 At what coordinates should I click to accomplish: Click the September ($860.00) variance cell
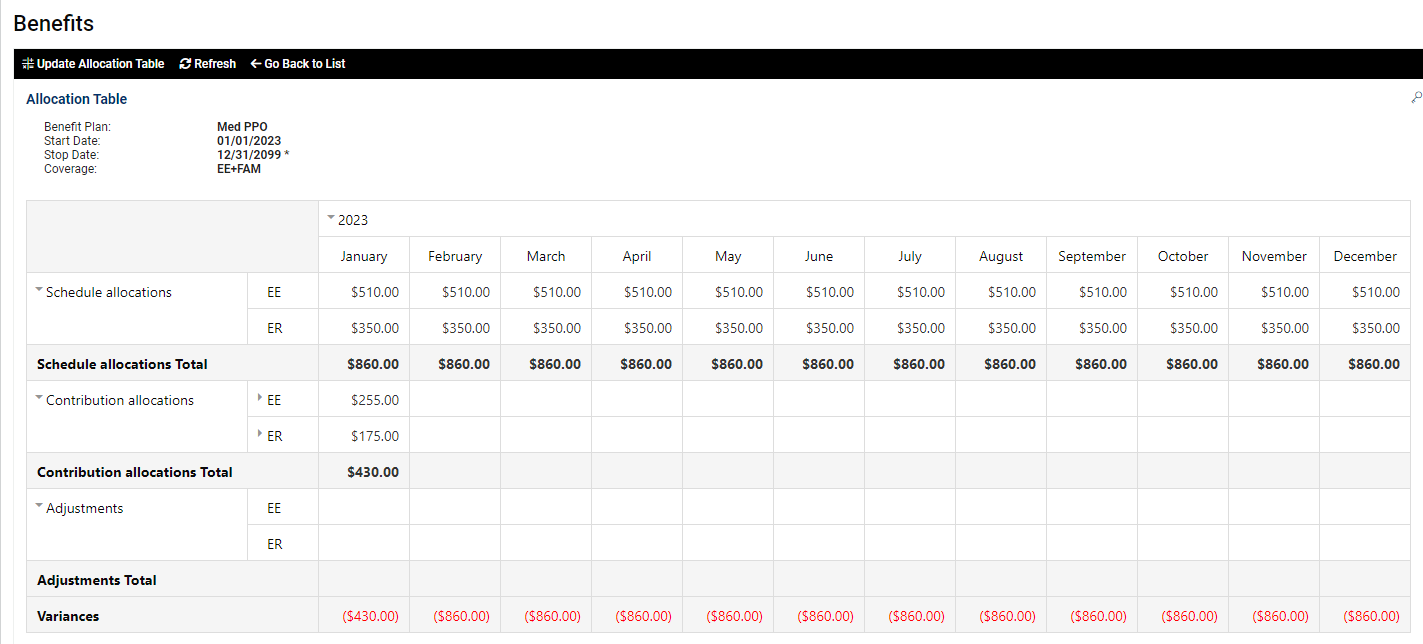point(1092,616)
